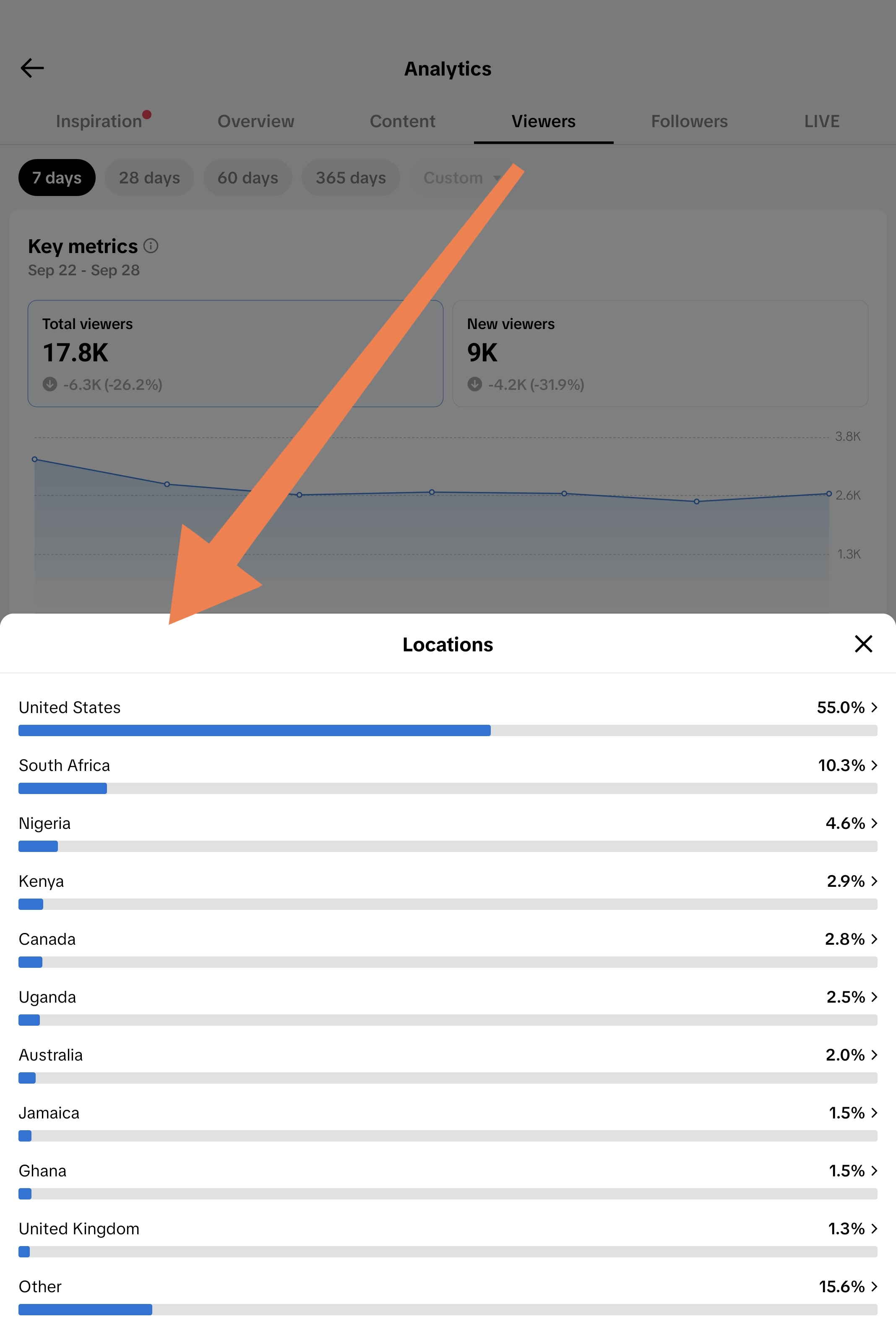Image resolution: width=896 pixels, height=1343 pixels.
Task: Select the 7 days range
Action: tap(57, 178)
